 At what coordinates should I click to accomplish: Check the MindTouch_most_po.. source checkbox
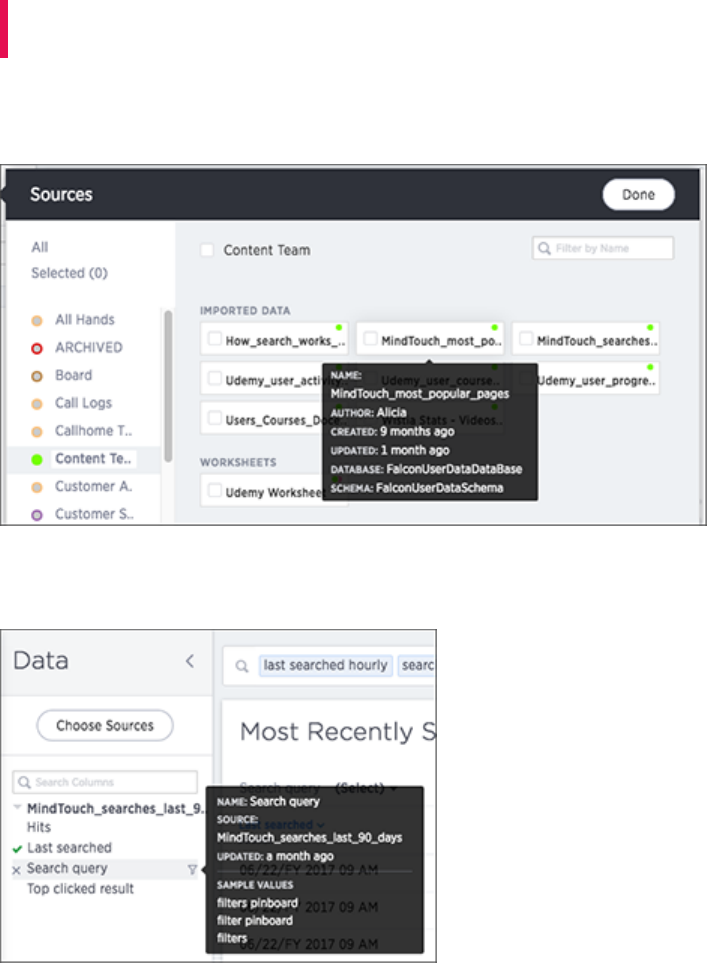pyautogui.click(x=370, y=339)
